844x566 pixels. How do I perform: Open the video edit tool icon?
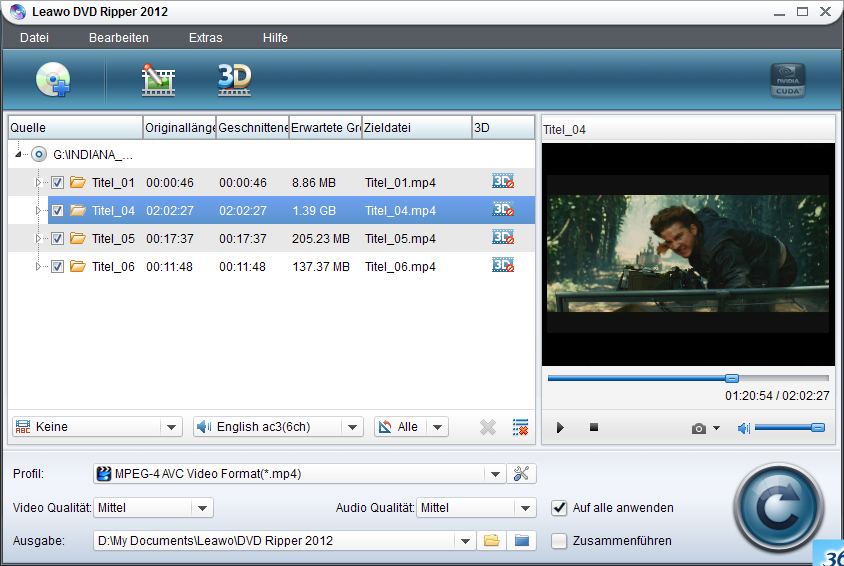coord(158,79)
